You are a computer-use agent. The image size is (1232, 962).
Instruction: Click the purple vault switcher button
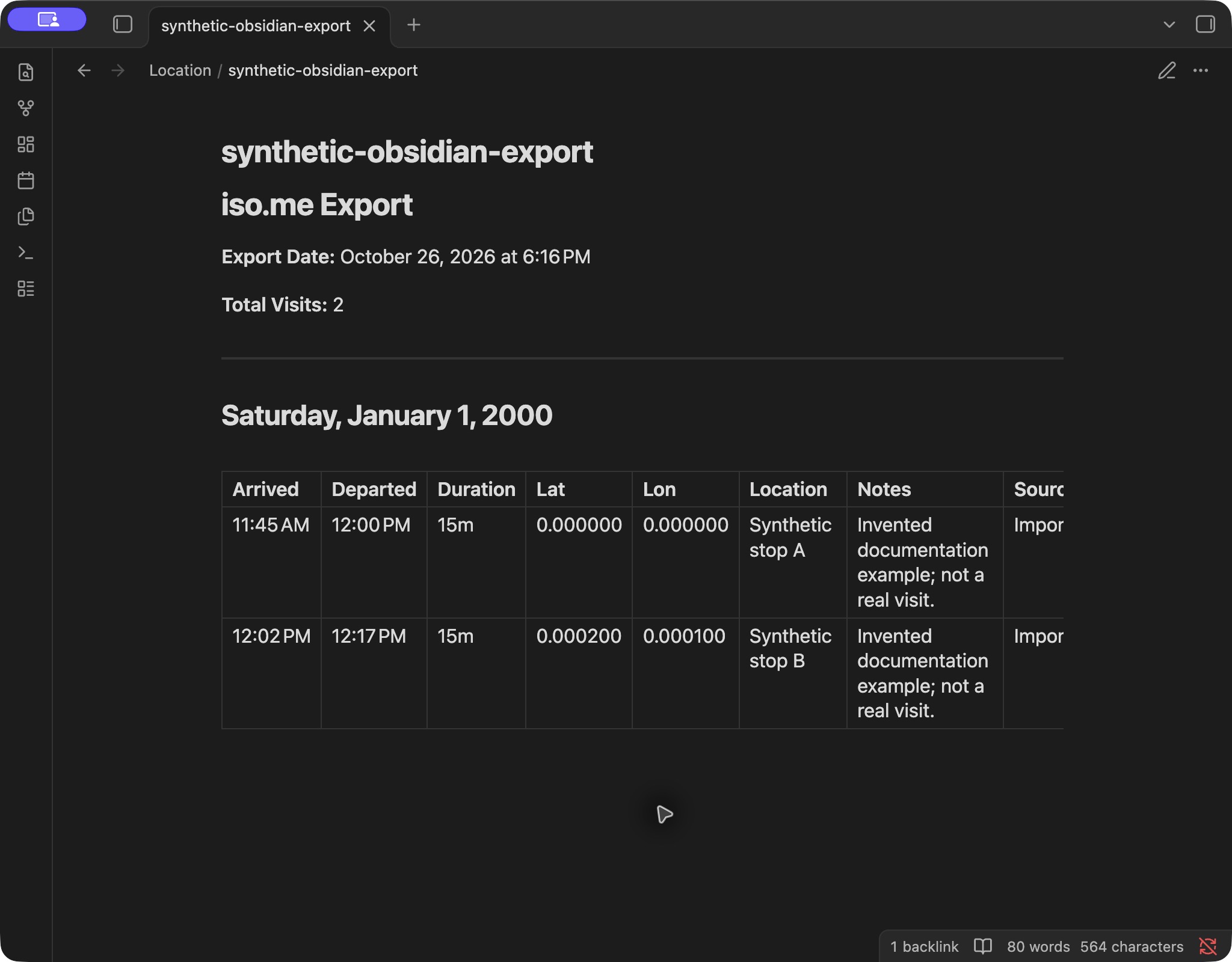47,20
